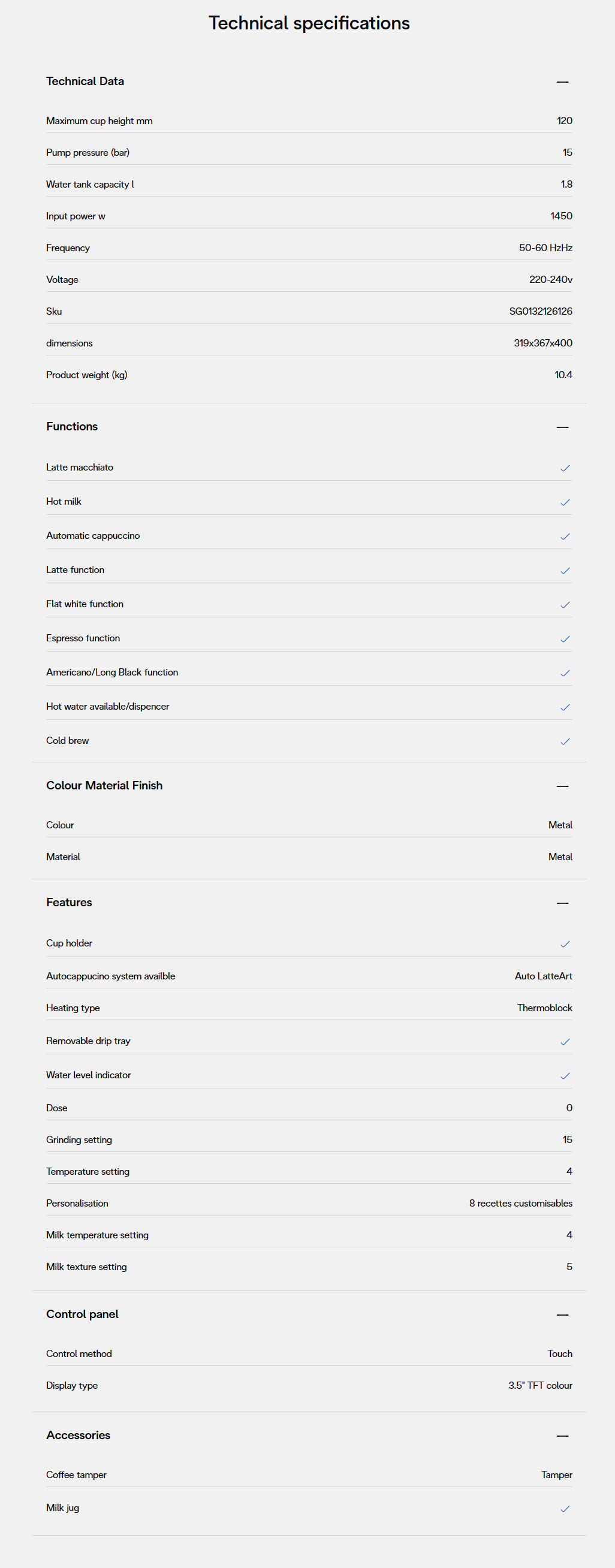
Task: Collapse the Technical Data section minus icon
Action: pyautogui.click(x=562, y=82)
